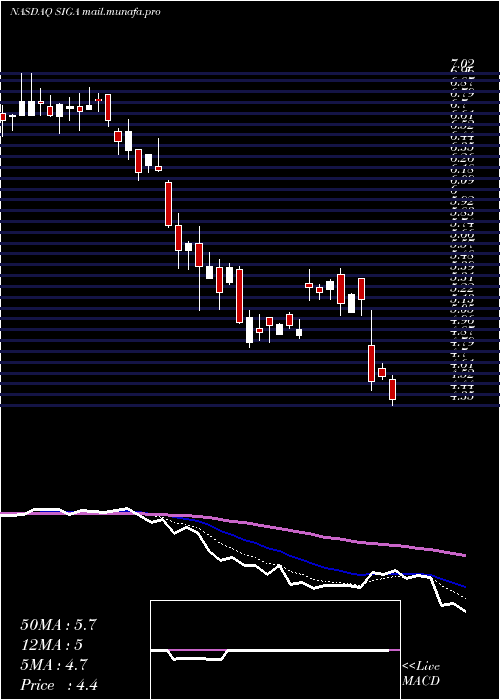Select the "50MA : 5.7" reading

tap(58, 625)
